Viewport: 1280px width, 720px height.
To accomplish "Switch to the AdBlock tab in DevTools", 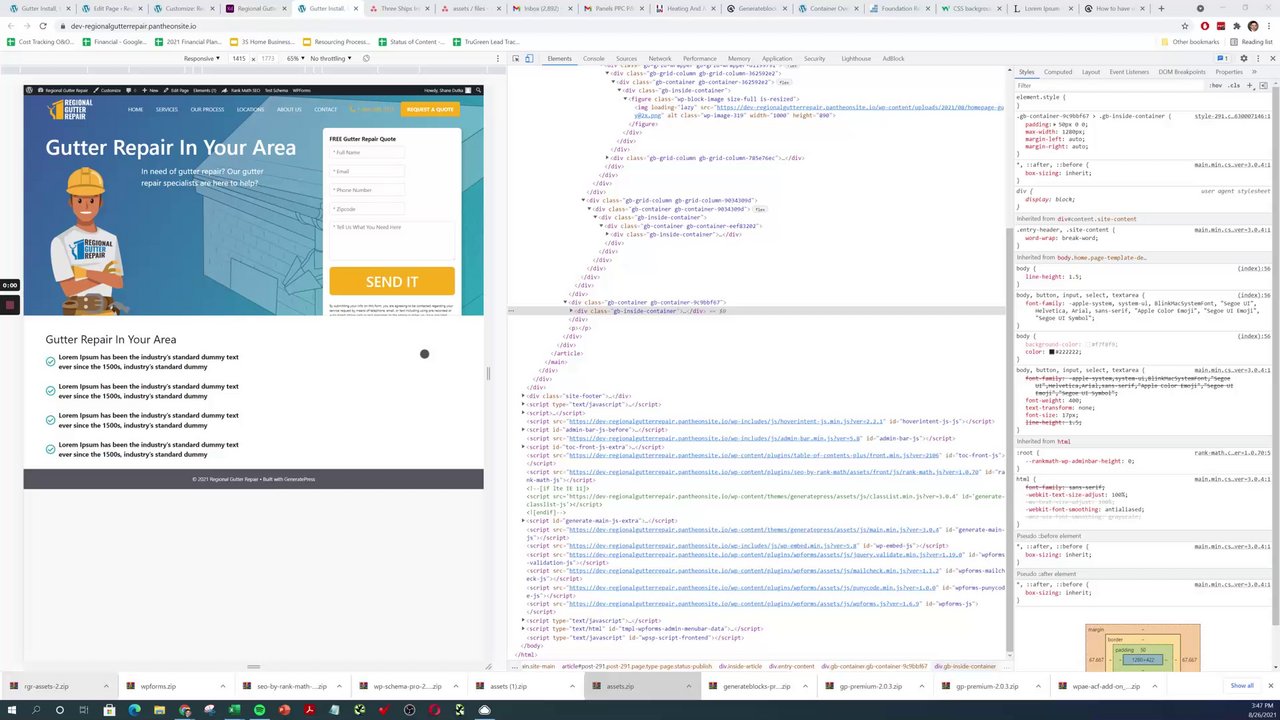I will point(893,59).
